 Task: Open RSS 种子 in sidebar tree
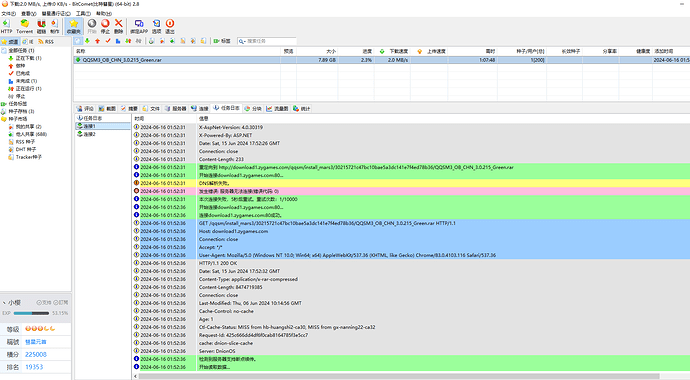pyautogui.click(x=22, y=142)
